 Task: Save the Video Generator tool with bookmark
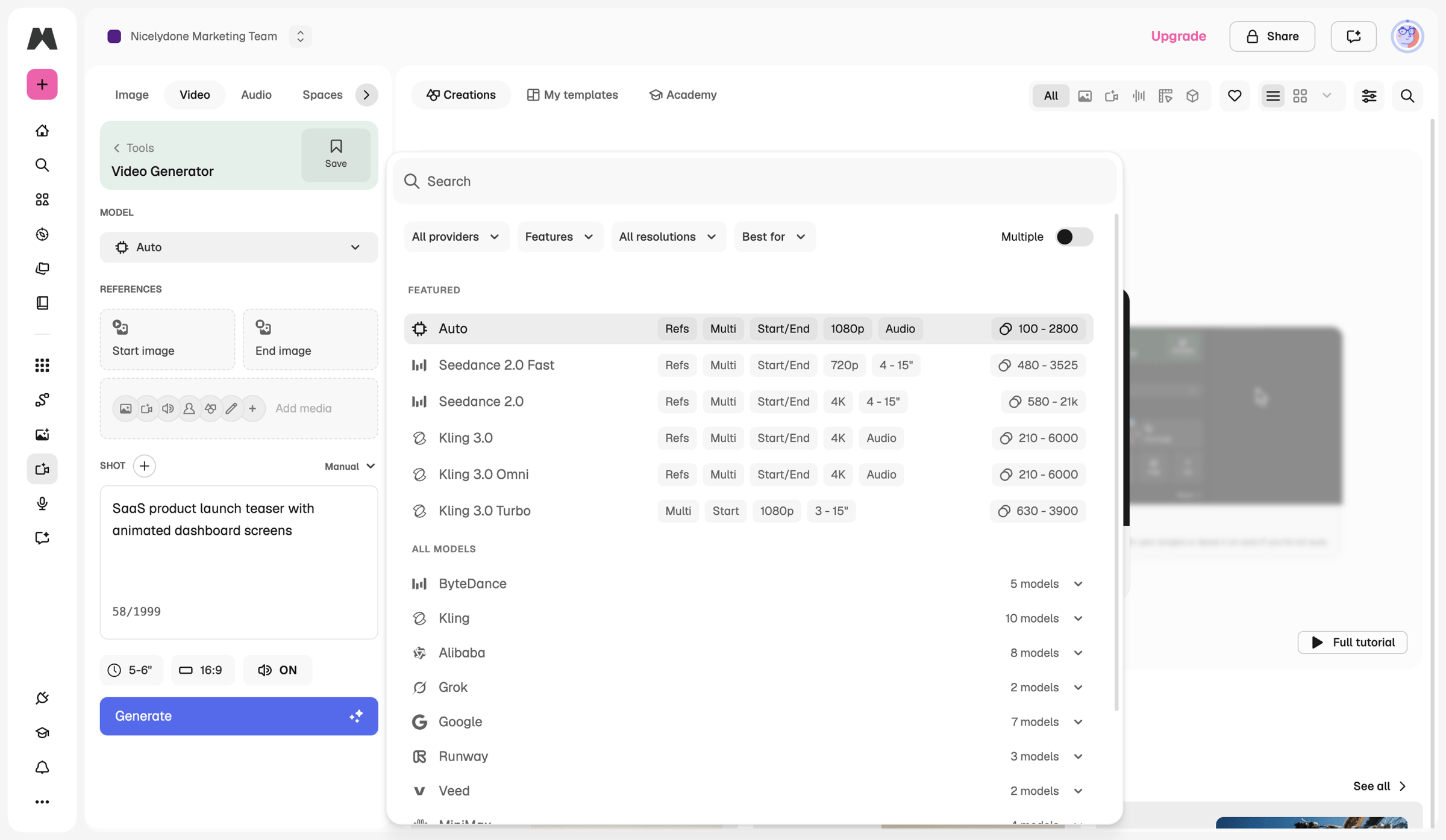point(336,155)
